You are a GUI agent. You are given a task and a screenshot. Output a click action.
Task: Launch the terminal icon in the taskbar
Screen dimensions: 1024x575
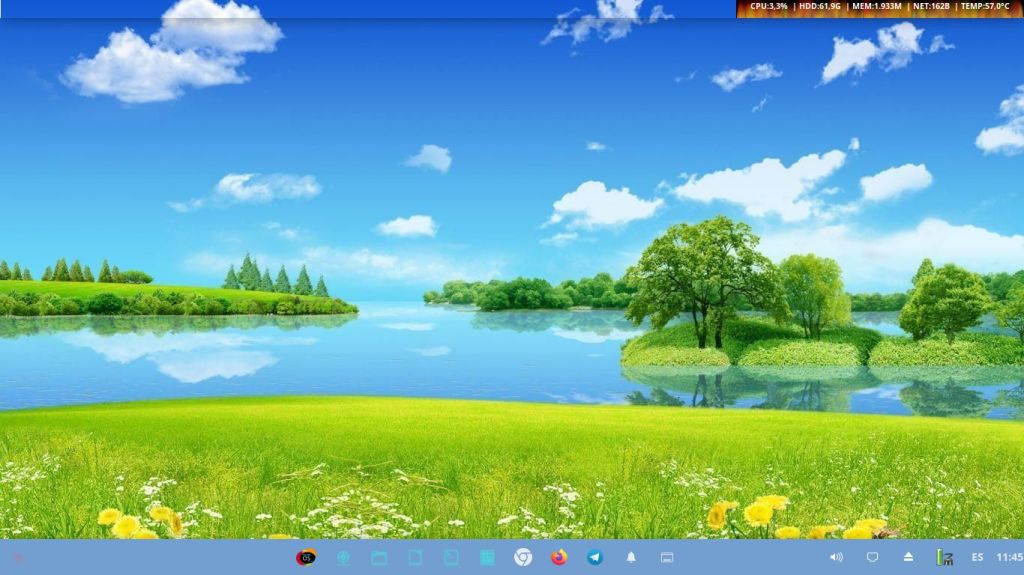(451, 557)
